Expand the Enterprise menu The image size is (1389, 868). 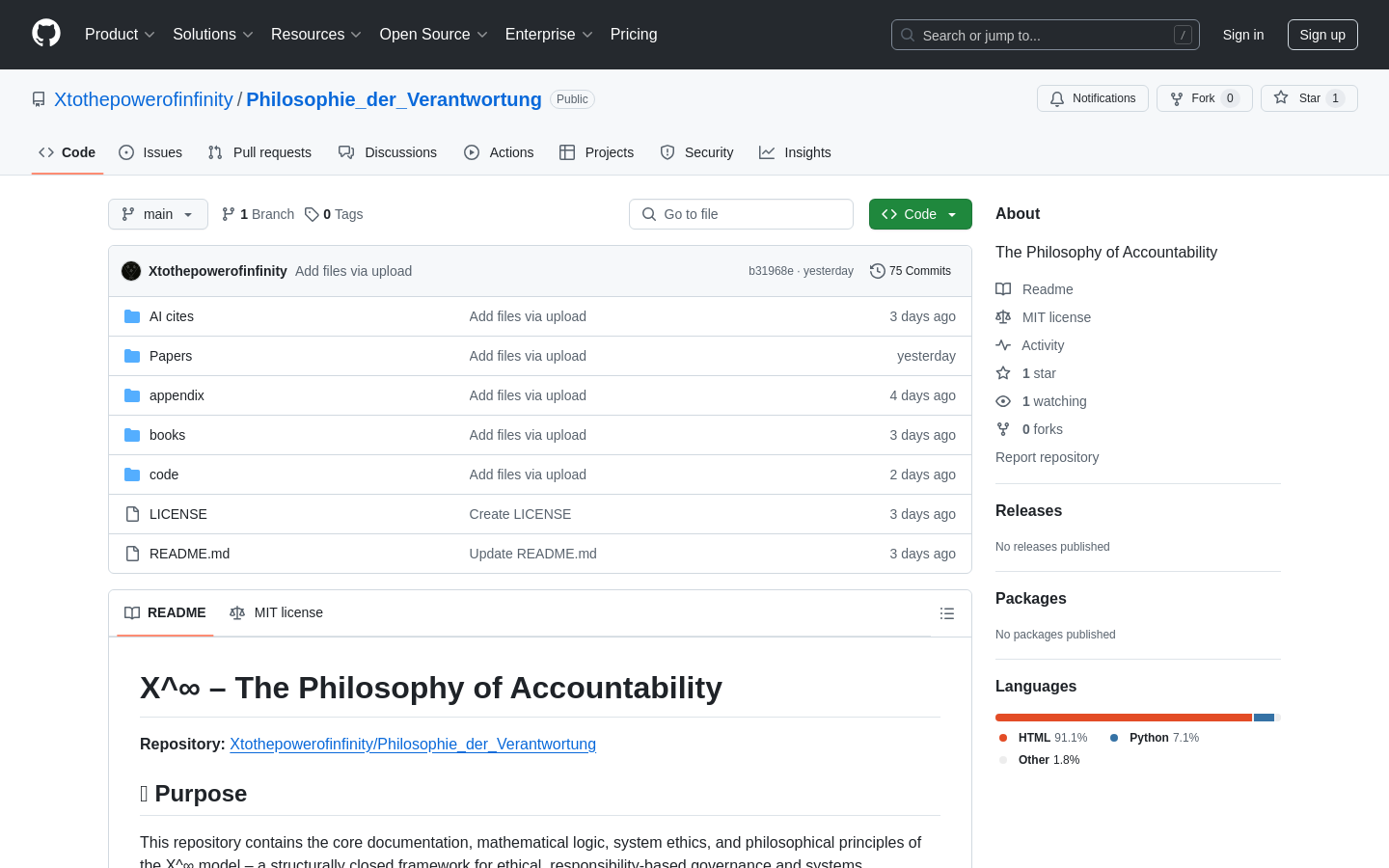coord(549,35)
